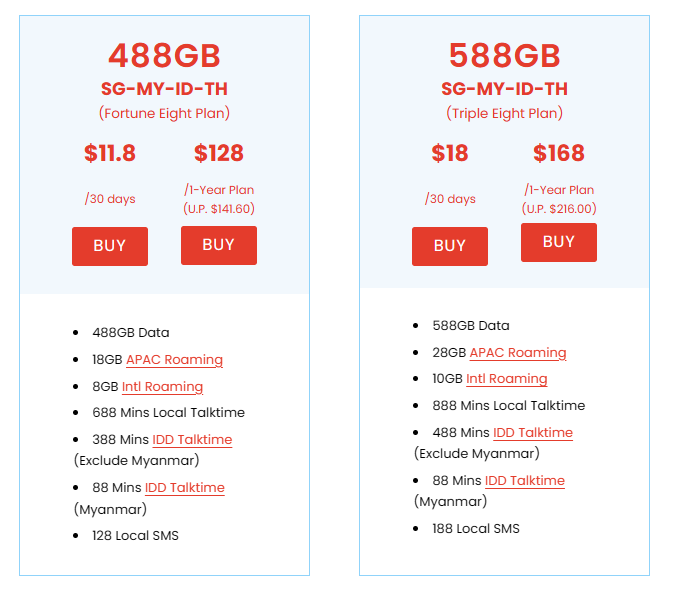Open IDD Talktime link for 488 Mins
The height and width of the screenshot is (590, 674).
(533, 433)
